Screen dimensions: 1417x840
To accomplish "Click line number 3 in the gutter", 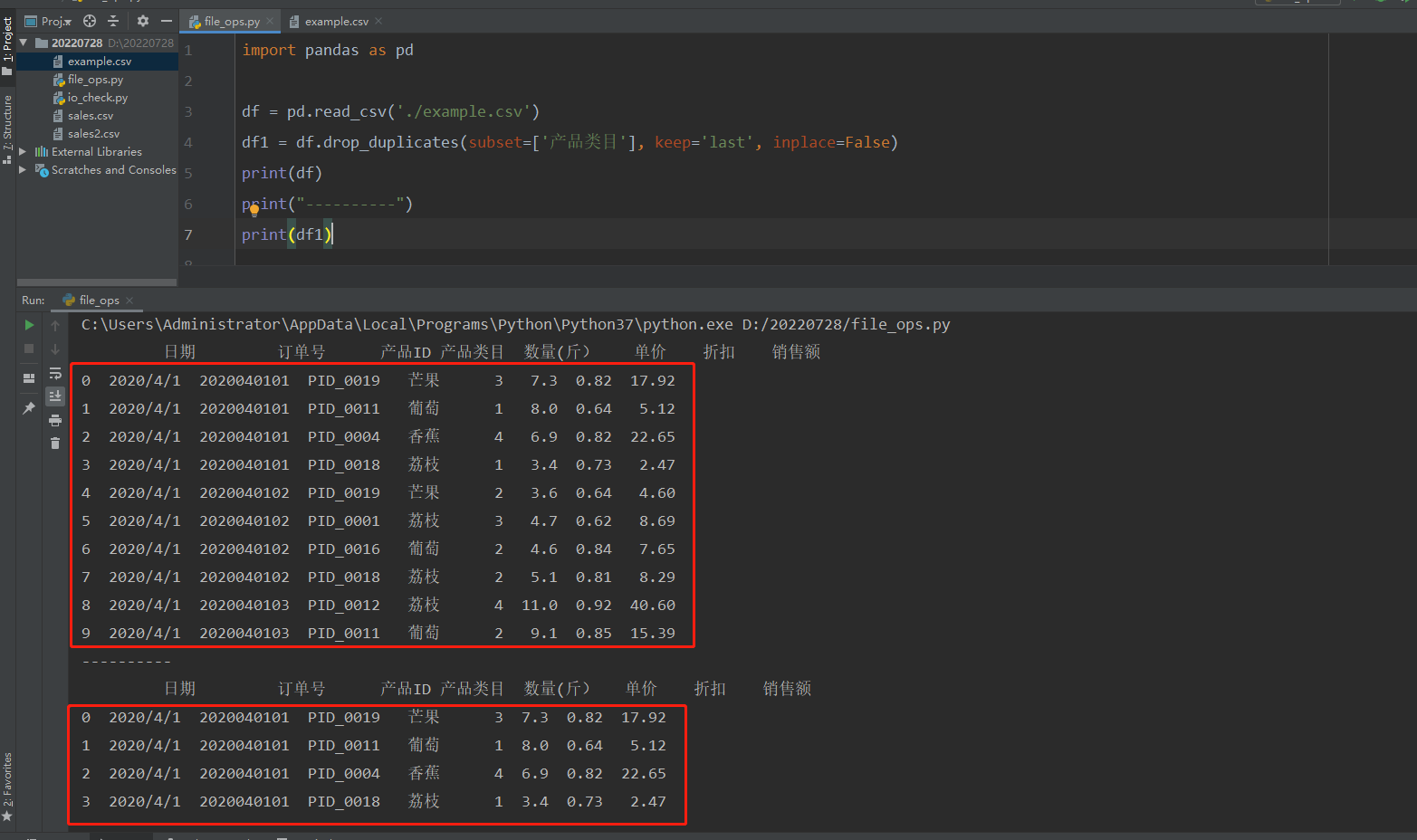I will 188,111.
